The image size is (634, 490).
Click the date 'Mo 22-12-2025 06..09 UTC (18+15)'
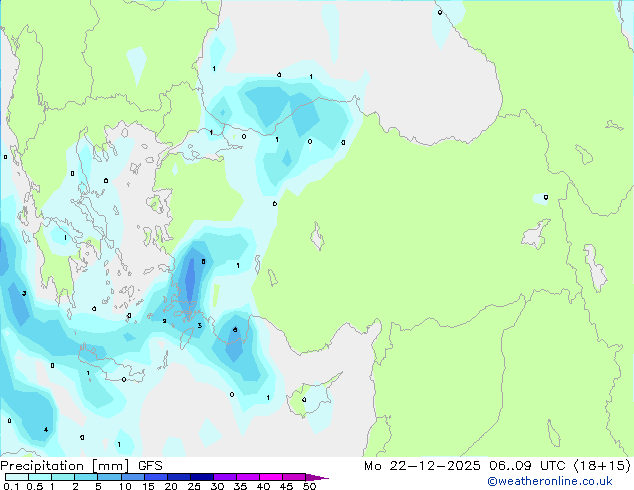point(497,466)
